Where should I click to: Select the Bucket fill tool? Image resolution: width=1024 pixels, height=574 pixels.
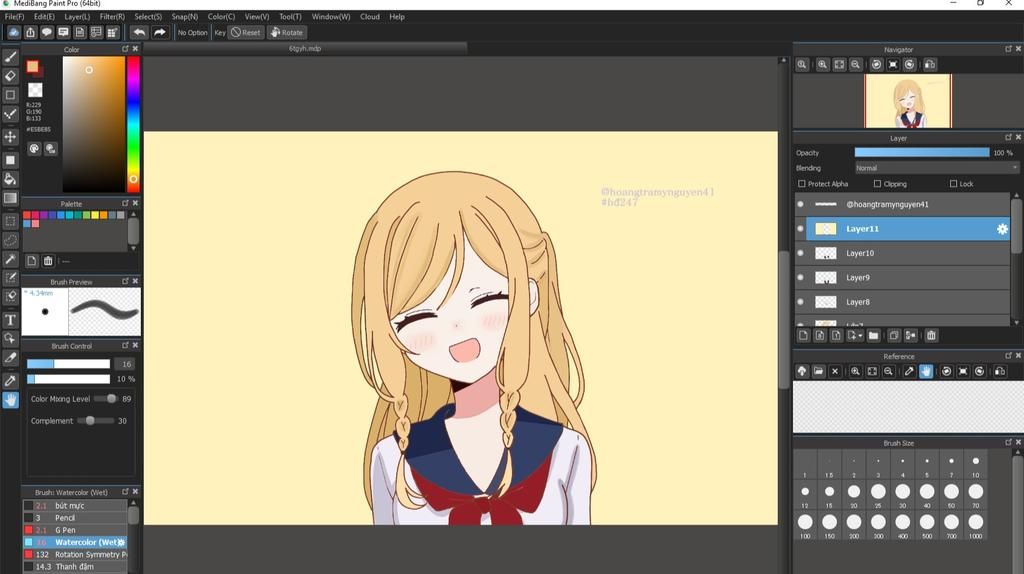click(10, 179)
